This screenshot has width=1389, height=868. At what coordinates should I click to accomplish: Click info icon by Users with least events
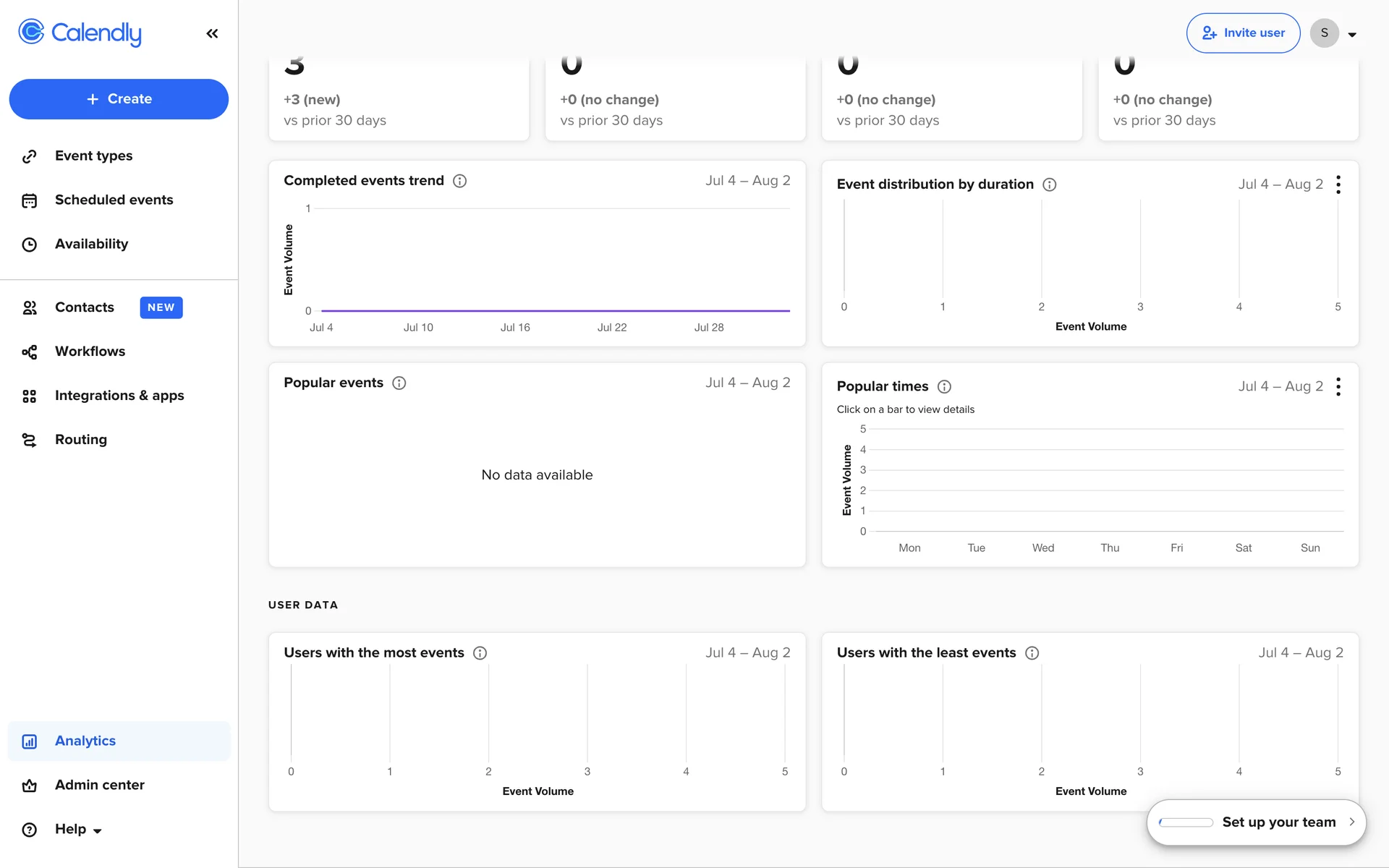pyautogui.click(x=1032, y=652)
